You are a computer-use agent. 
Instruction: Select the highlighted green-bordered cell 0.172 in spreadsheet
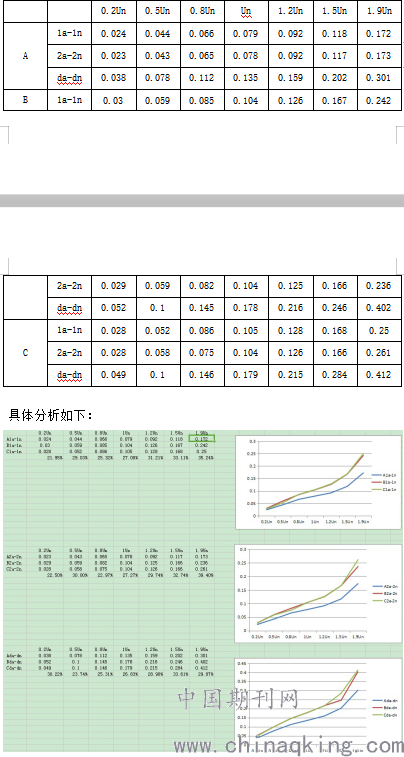coord(202,439)
